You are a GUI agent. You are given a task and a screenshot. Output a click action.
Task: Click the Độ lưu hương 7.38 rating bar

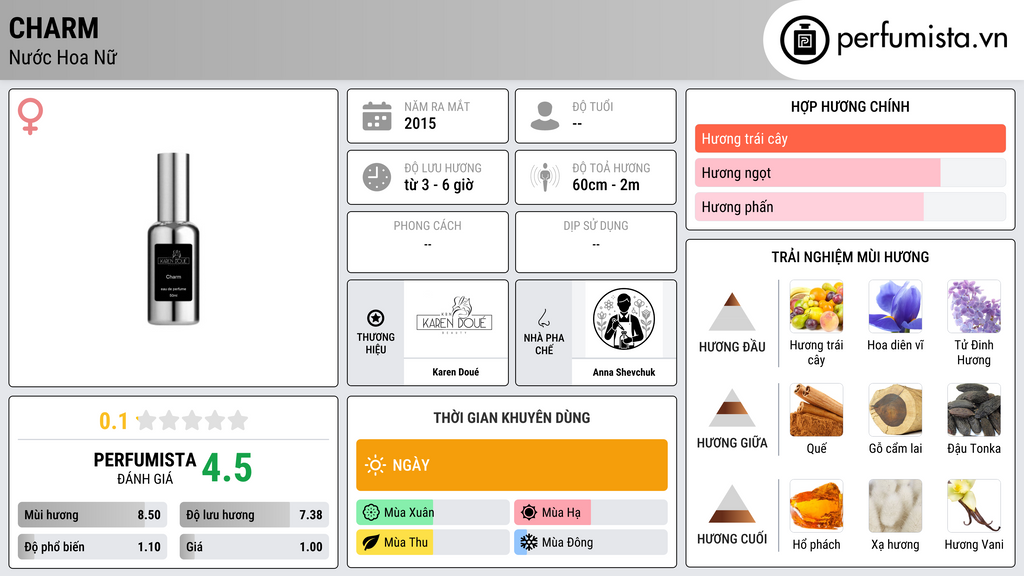(x=254, y=515)
